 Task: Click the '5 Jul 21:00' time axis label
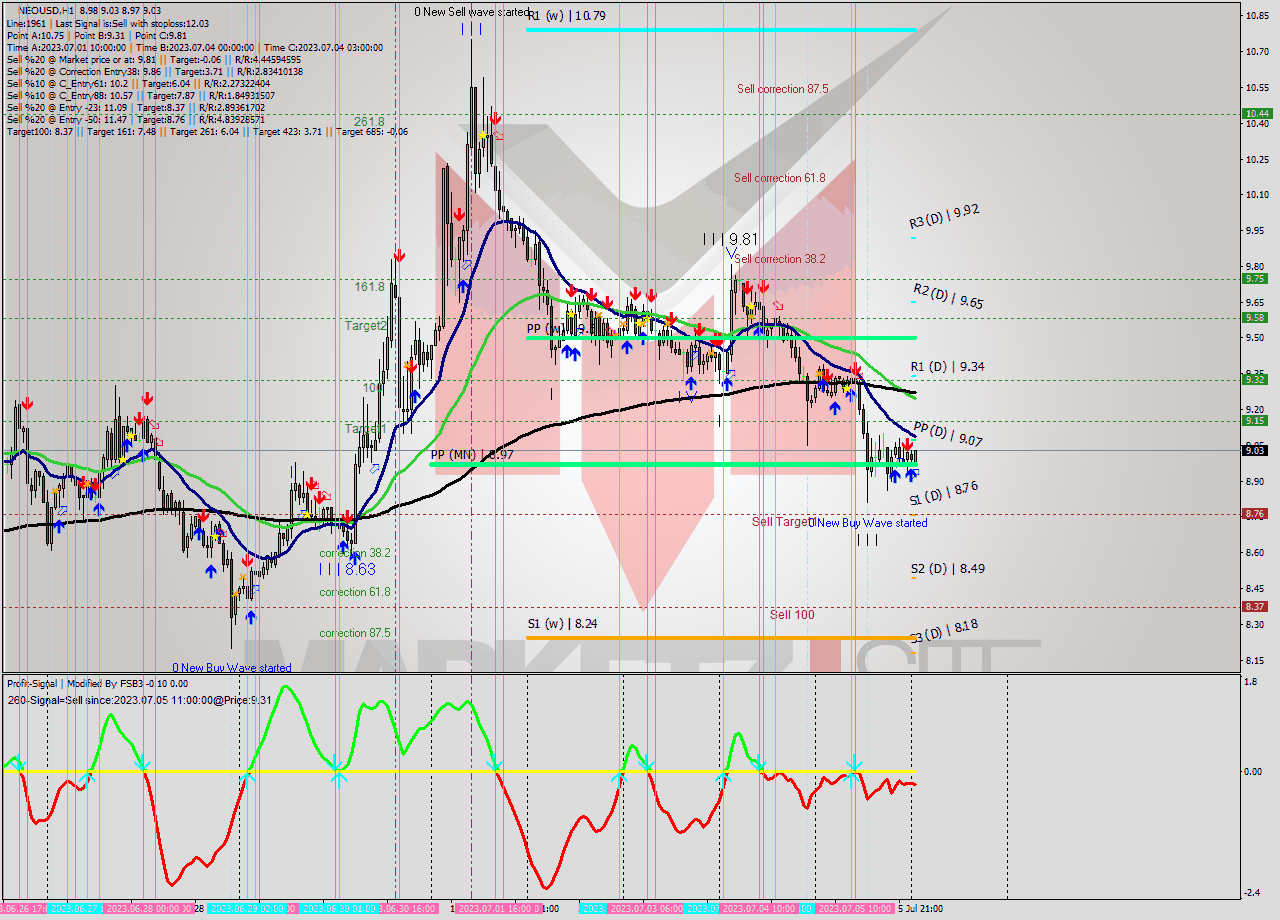click(x=920, y=909)
